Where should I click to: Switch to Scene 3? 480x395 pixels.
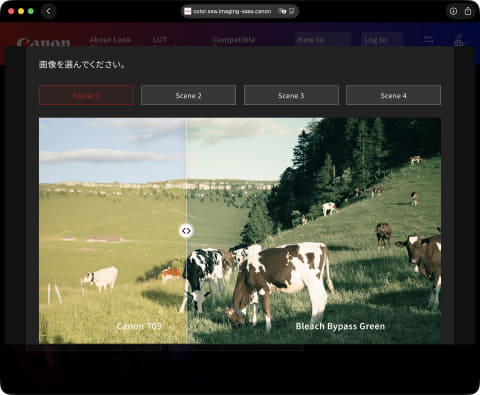pos(291,95)
